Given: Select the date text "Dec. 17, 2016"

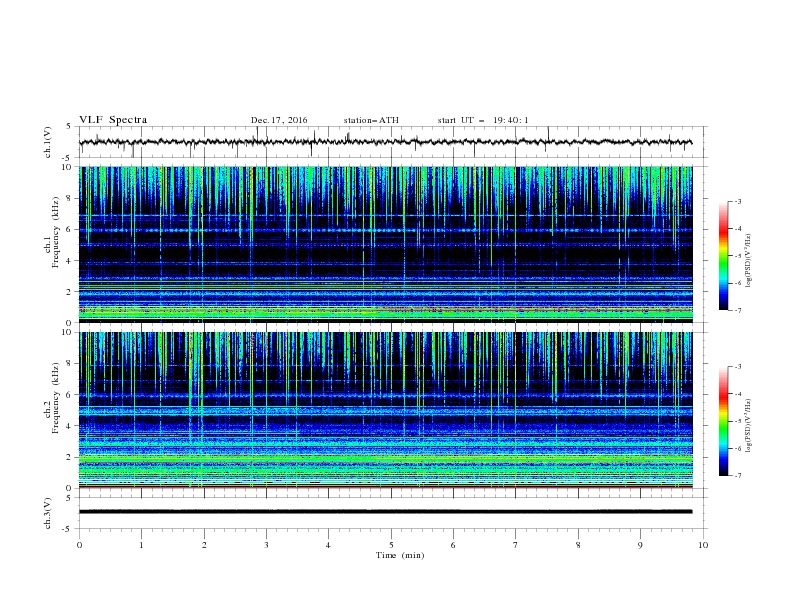Looking at the screenshot, I should click(x=279, y=120).
